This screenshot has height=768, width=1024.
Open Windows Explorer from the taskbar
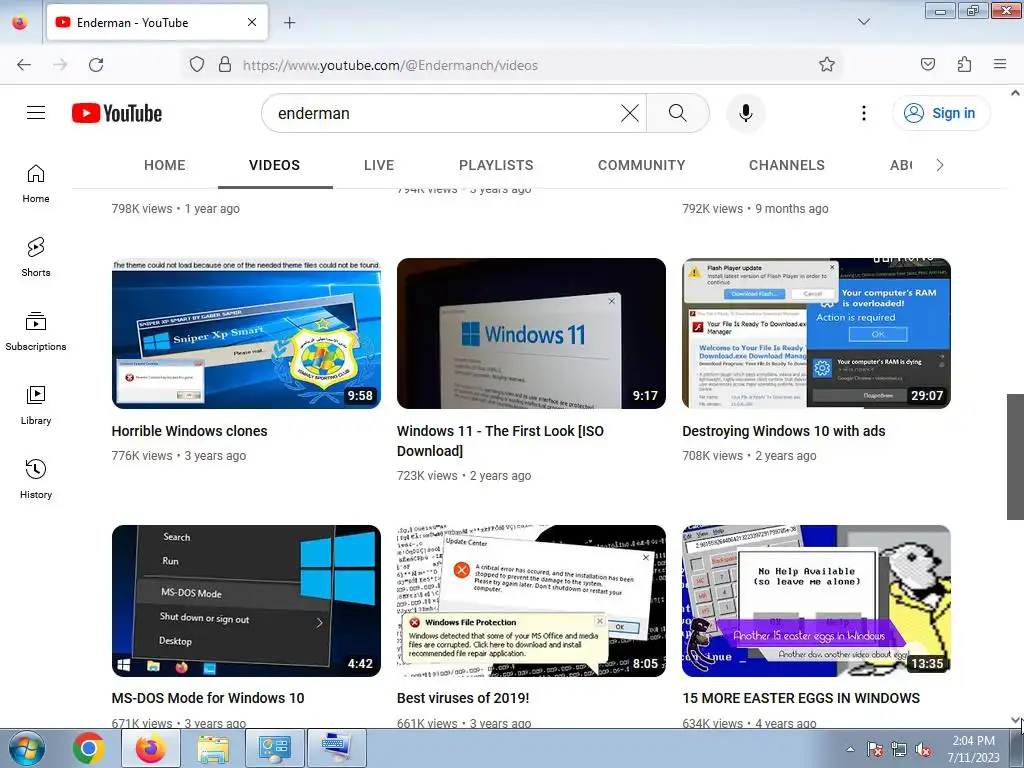[213, 748]
